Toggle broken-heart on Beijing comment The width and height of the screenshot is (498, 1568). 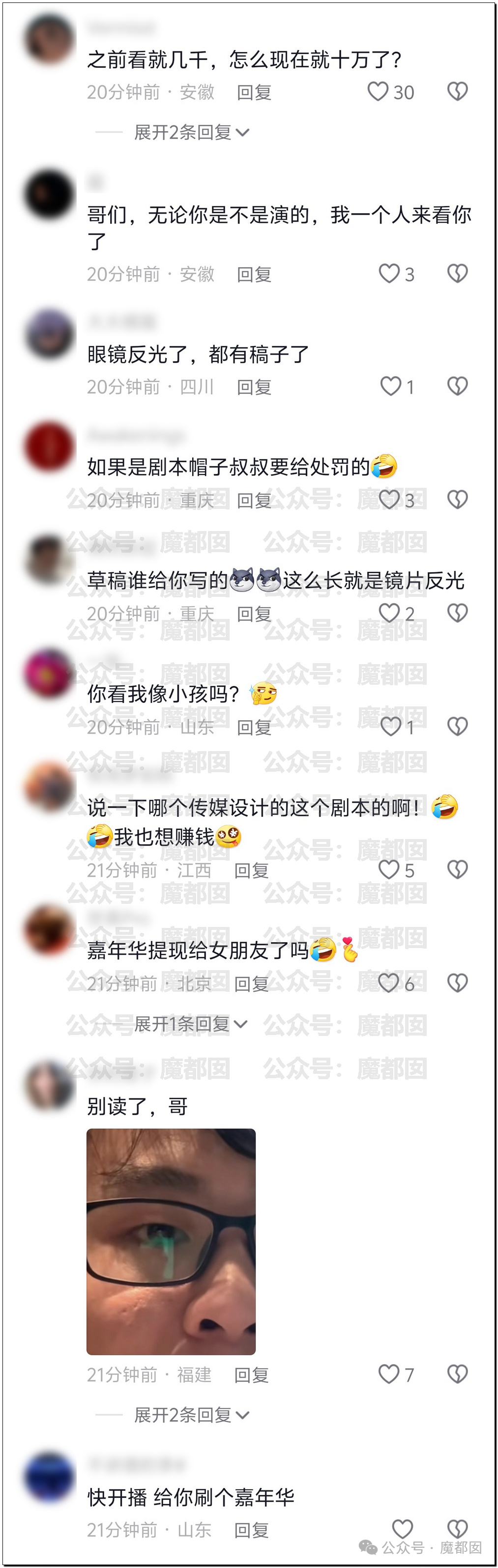[457, 982]
